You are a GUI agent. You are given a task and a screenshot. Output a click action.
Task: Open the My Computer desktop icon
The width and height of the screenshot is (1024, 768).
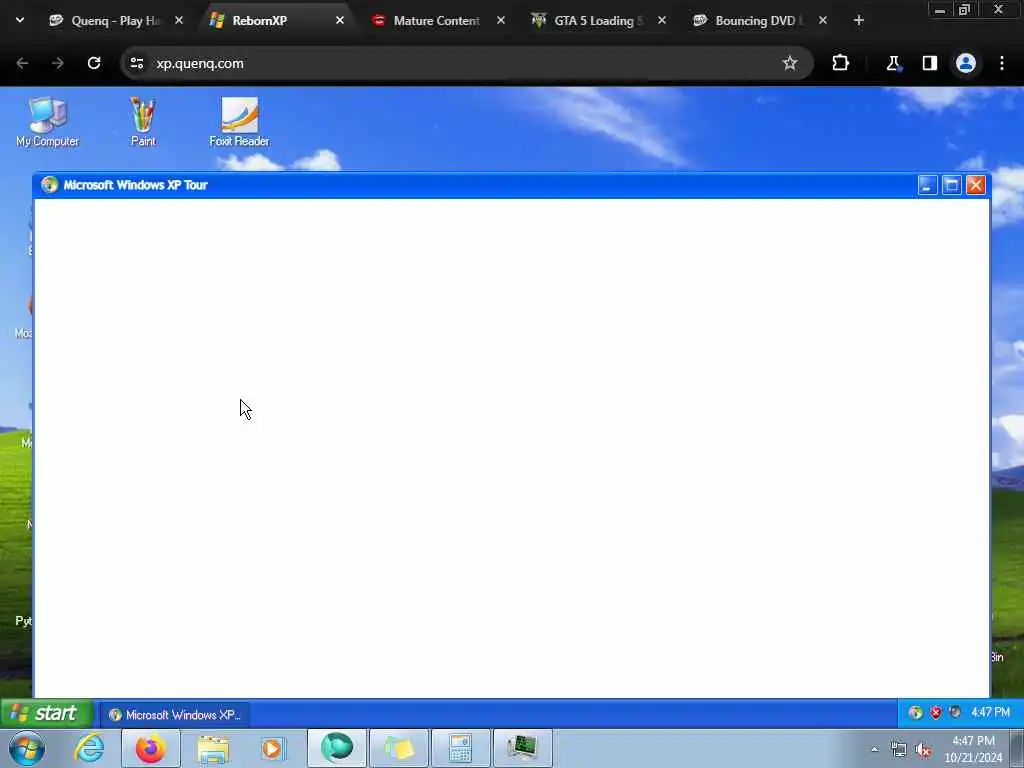(47, 122)
